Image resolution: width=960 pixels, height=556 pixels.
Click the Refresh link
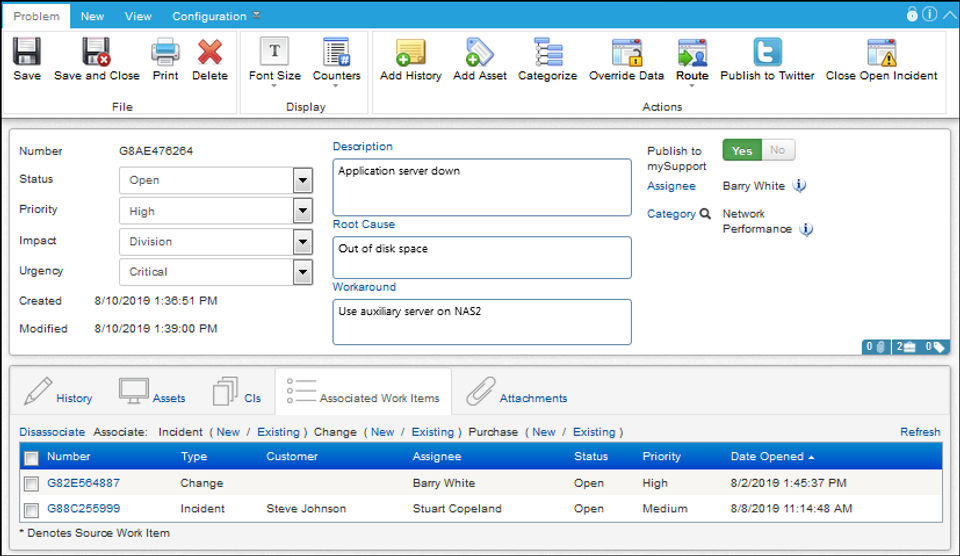click(x=919, y=432)
